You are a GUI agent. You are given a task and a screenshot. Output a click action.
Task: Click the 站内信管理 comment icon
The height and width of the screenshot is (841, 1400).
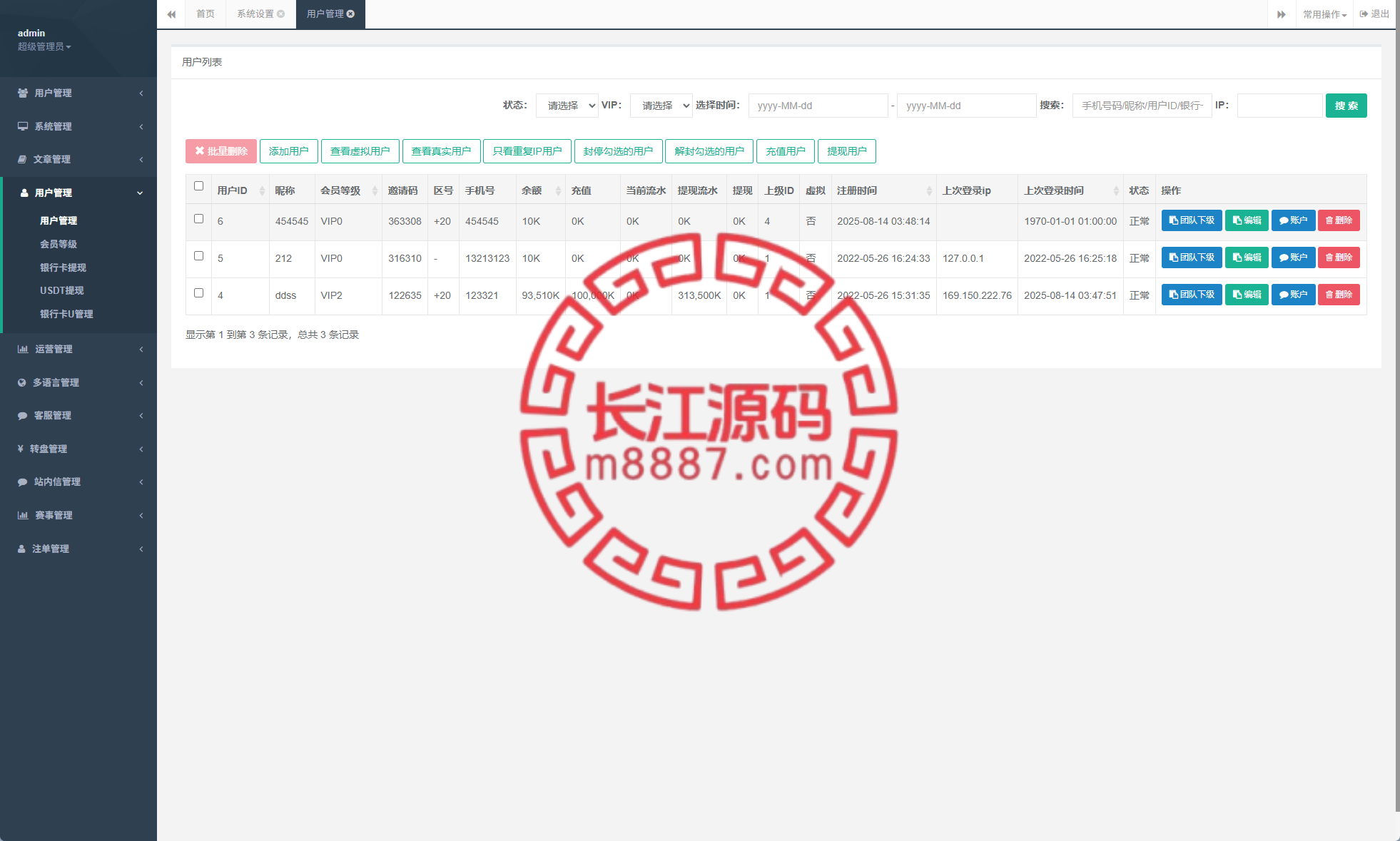click(x=23, y=481)
